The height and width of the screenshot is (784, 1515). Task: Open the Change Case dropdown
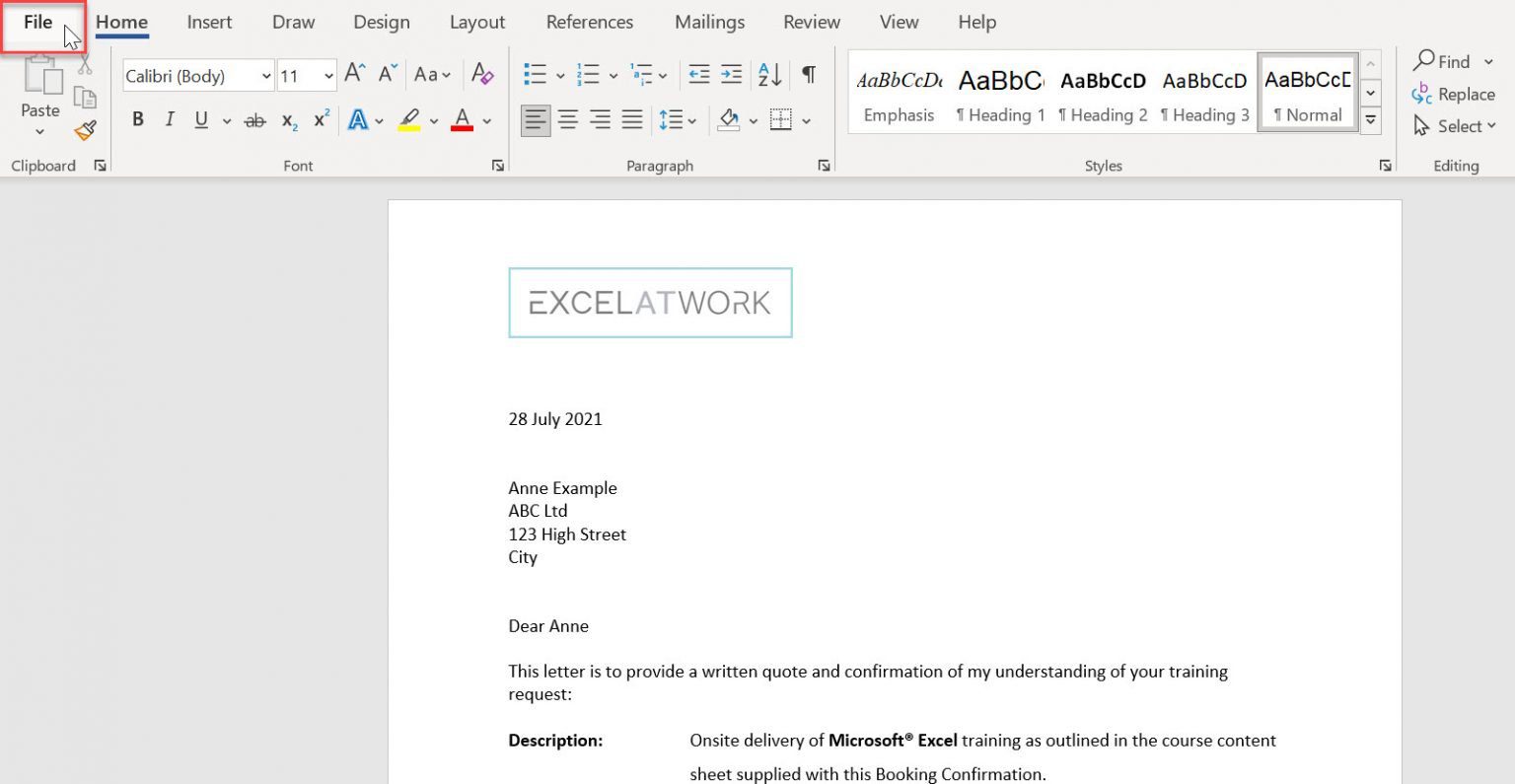[x=432, y=74]
